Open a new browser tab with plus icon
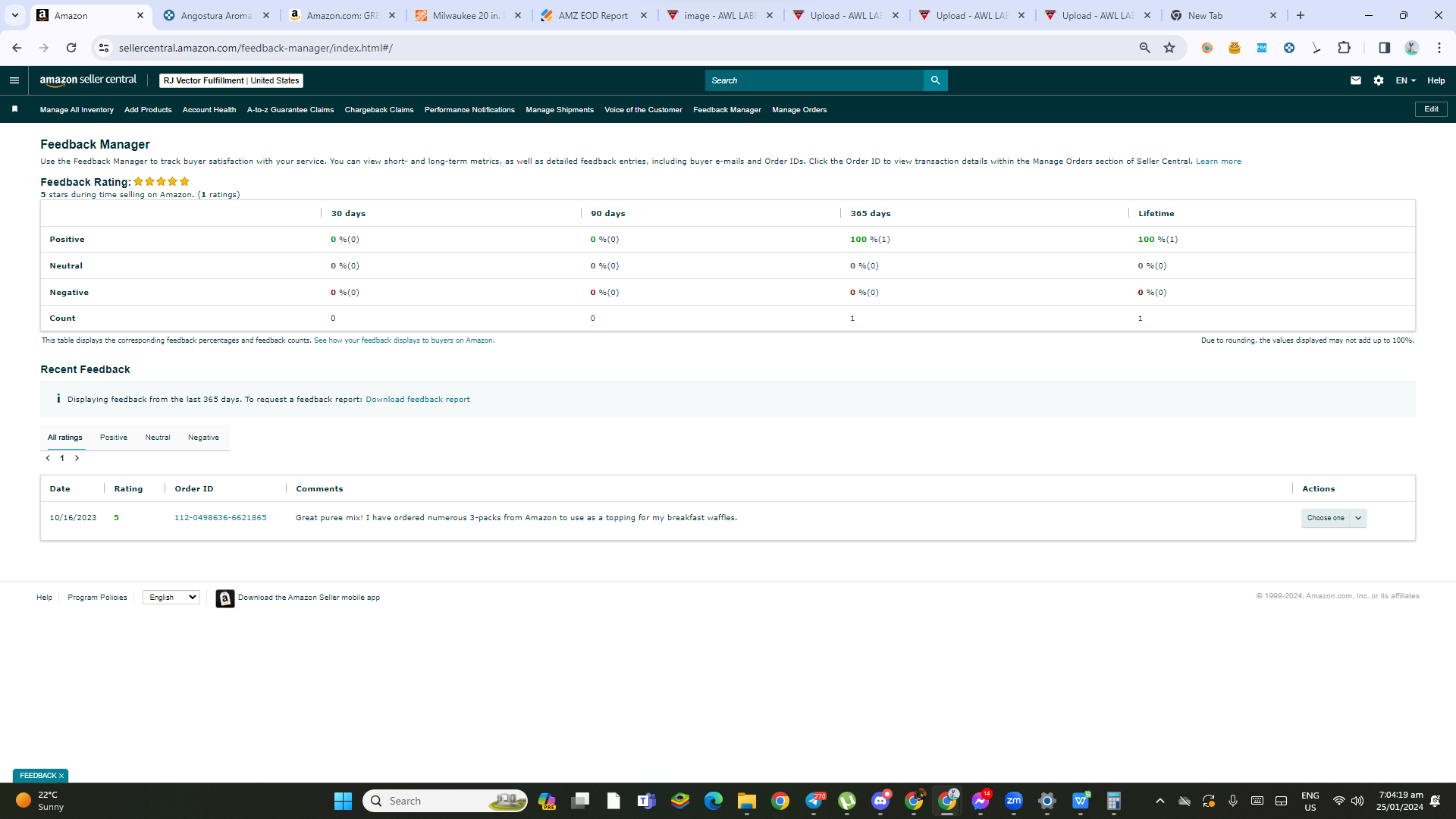The height and width of the screenshot is (819, 1456). pyautogui.click(x=1301, y=15)
